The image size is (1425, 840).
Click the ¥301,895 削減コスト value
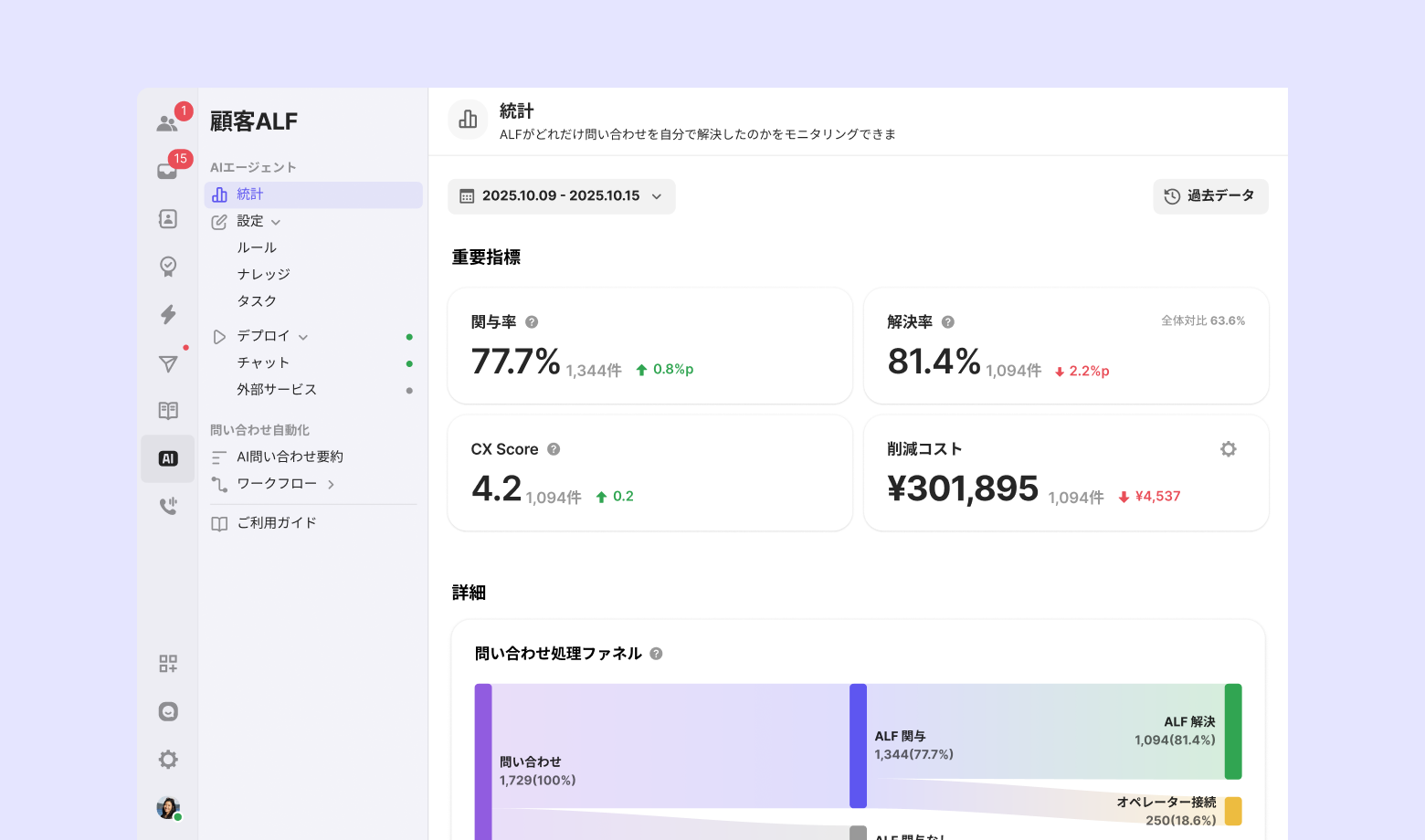point(963,488)
